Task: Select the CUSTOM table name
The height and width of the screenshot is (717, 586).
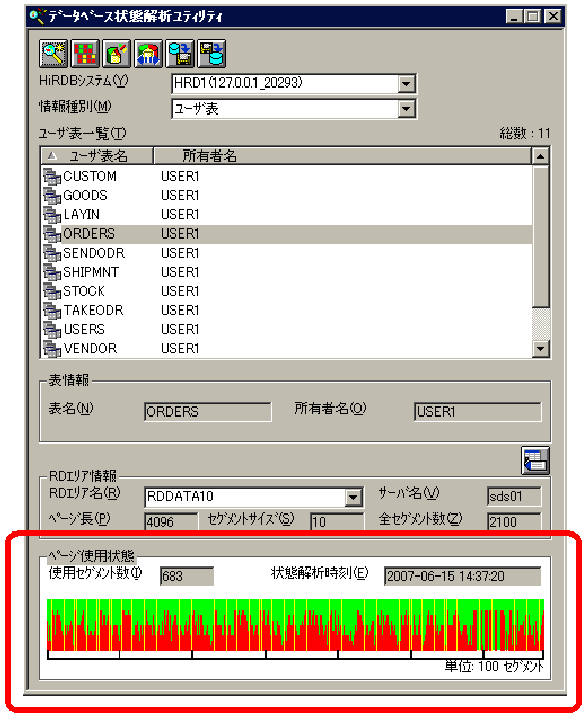Action: [x=90, y=177]
